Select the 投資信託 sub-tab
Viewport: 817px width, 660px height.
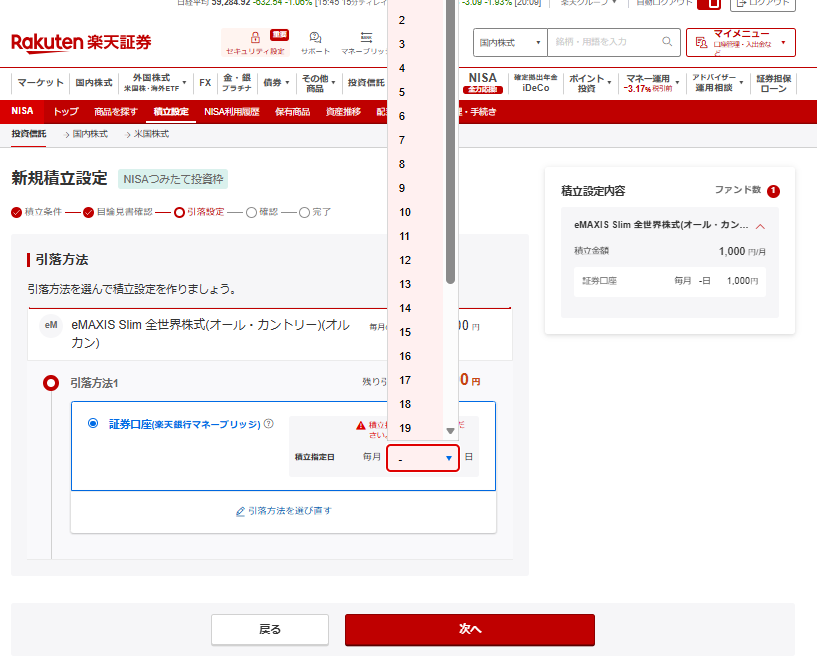[x=29, y=134]
